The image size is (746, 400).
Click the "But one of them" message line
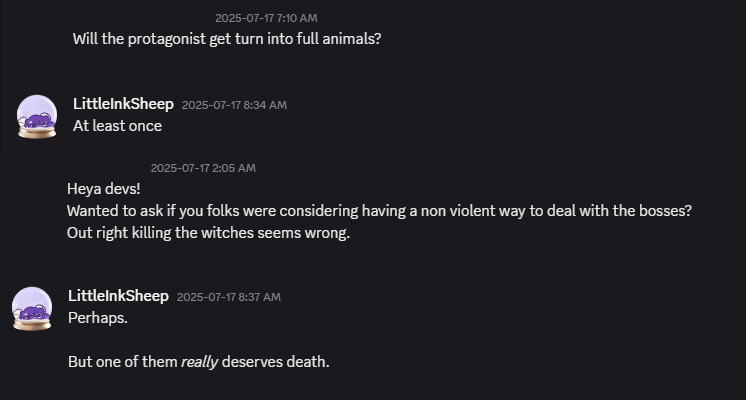pos(198,361)
